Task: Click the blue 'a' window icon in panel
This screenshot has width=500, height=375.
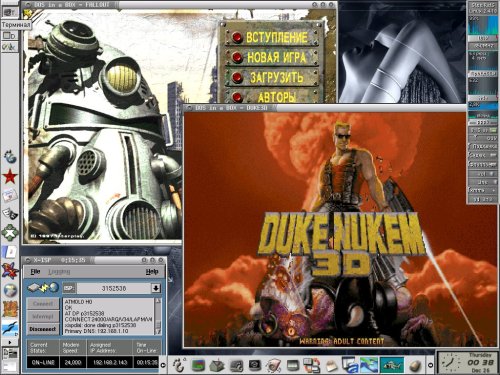Action: [x=350, y=365]
